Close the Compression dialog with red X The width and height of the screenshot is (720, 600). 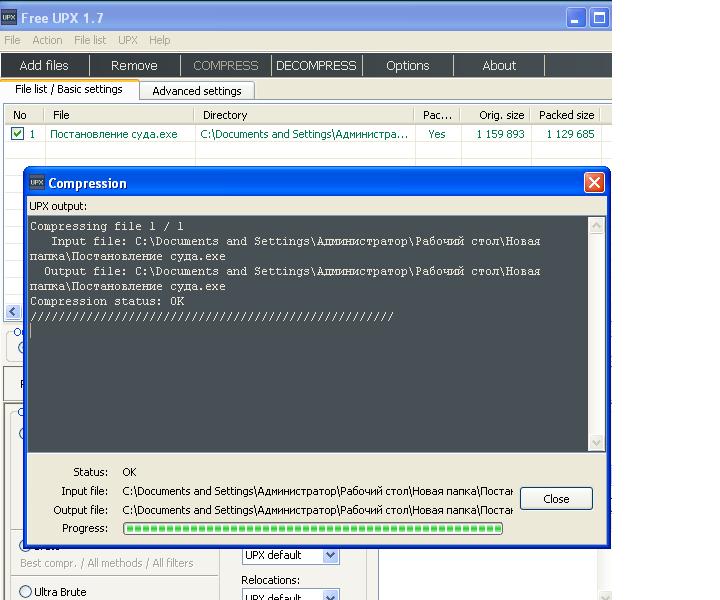point(594,182)
